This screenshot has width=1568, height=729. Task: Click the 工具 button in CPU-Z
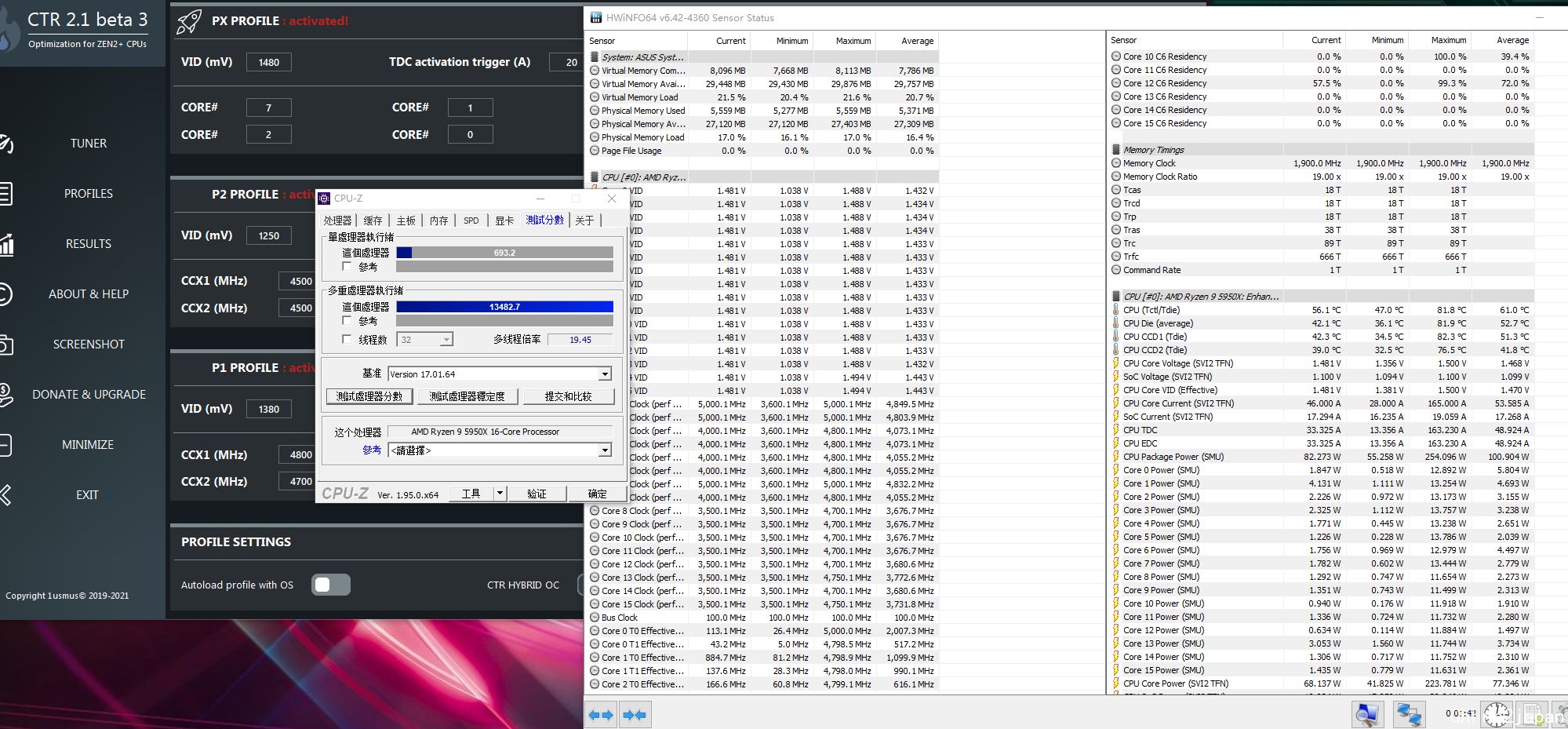471,494
